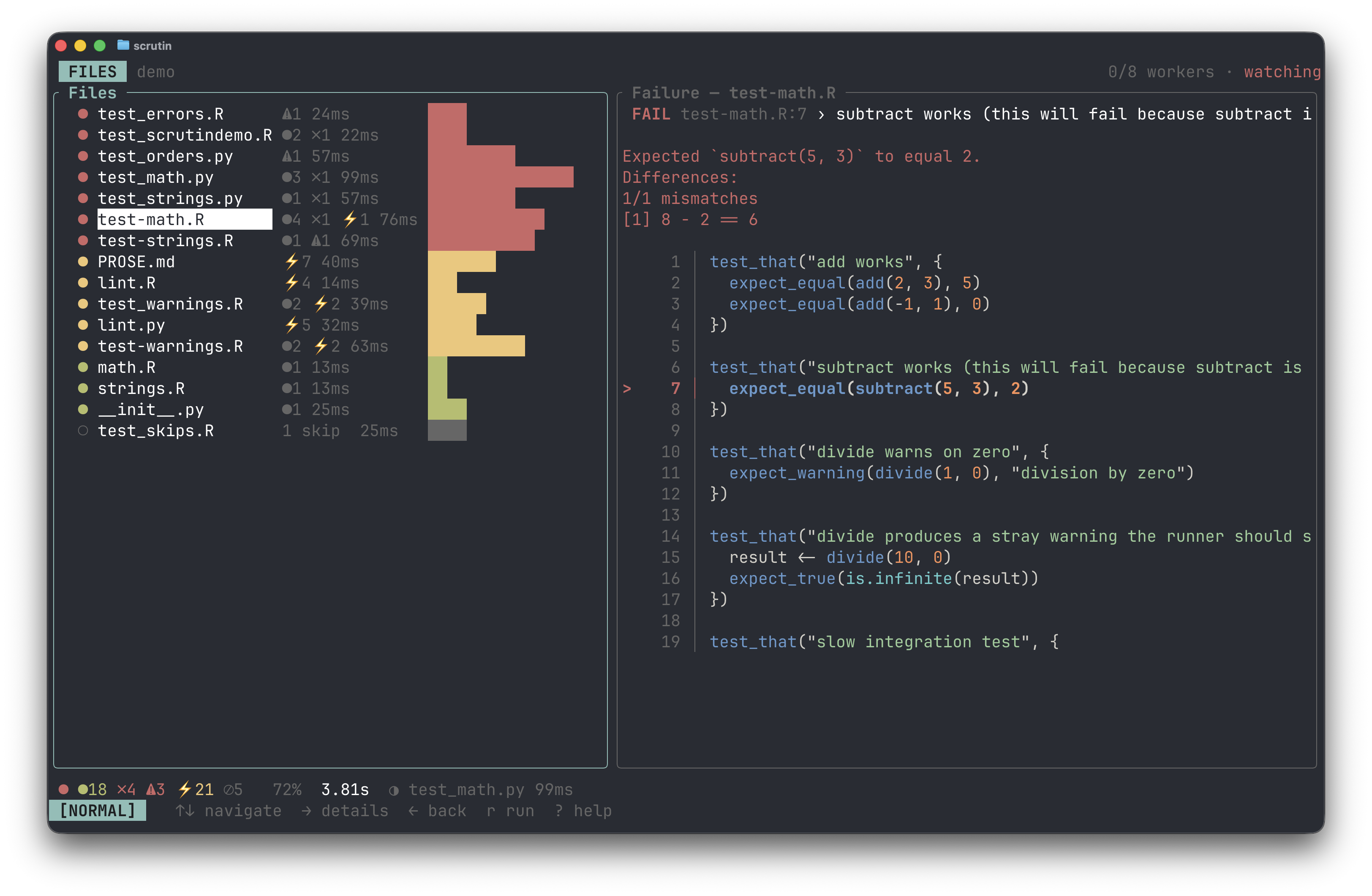Click the warning triangle icon on test_orders.py row

288,155
